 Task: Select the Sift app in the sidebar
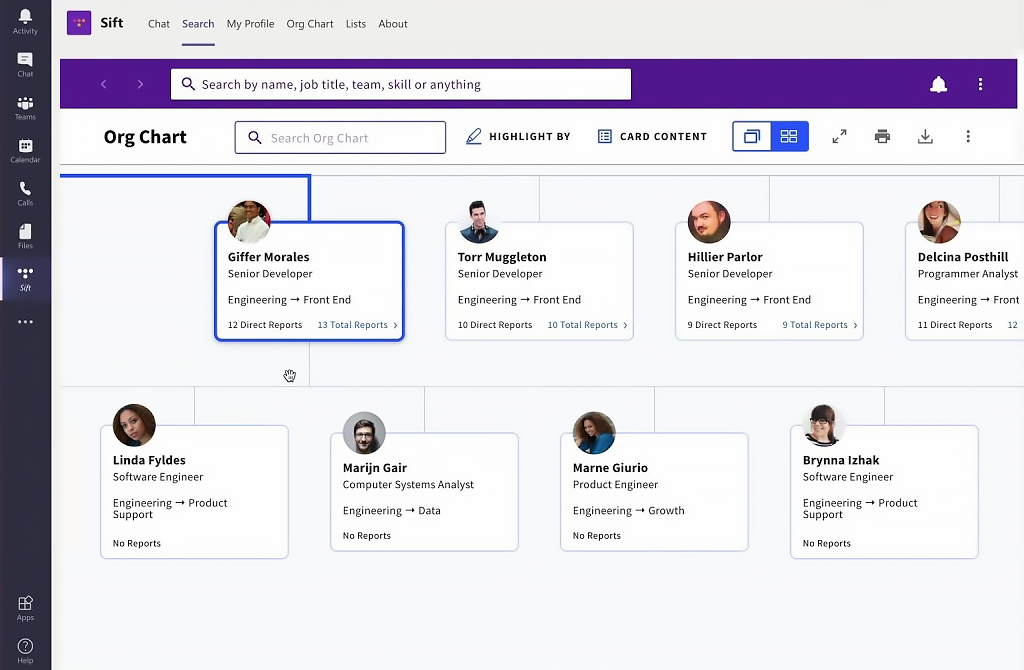pos(25,279)
